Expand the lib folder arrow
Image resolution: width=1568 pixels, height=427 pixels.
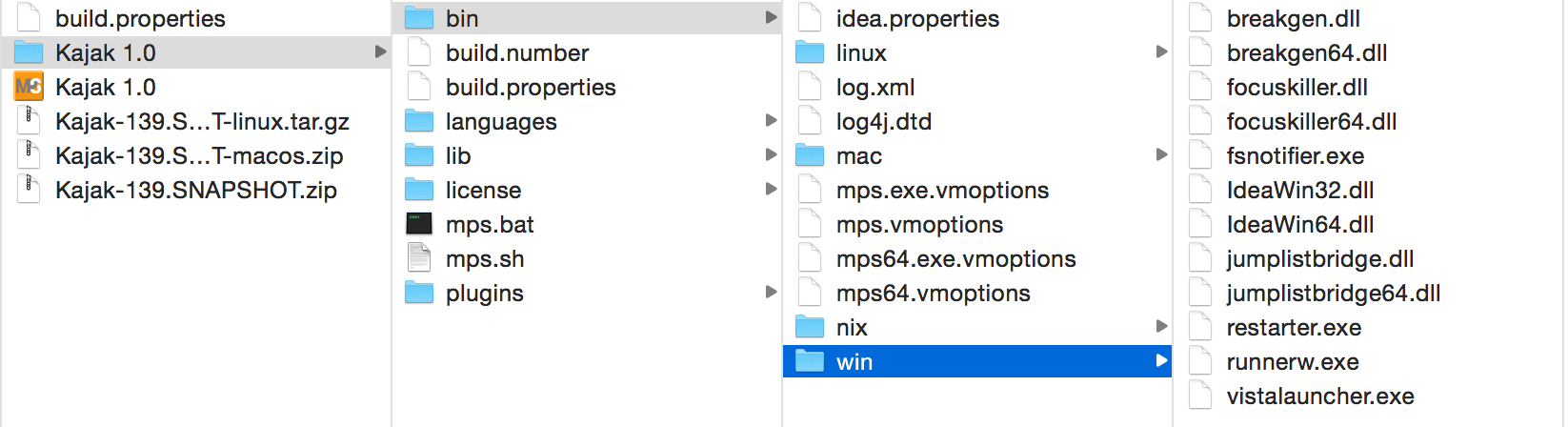(771, 154)
